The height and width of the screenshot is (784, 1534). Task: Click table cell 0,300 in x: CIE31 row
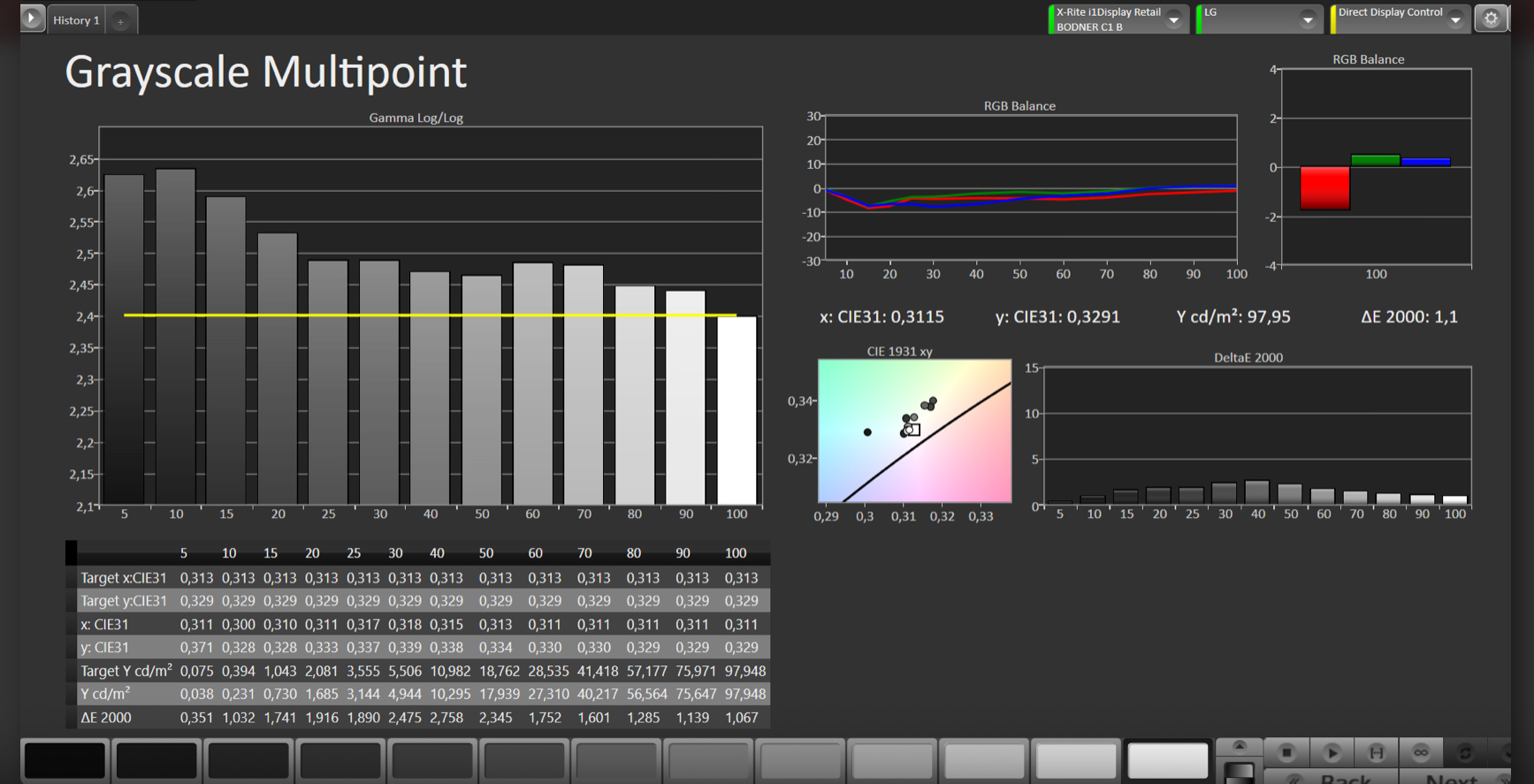click(x=238, y=624)
